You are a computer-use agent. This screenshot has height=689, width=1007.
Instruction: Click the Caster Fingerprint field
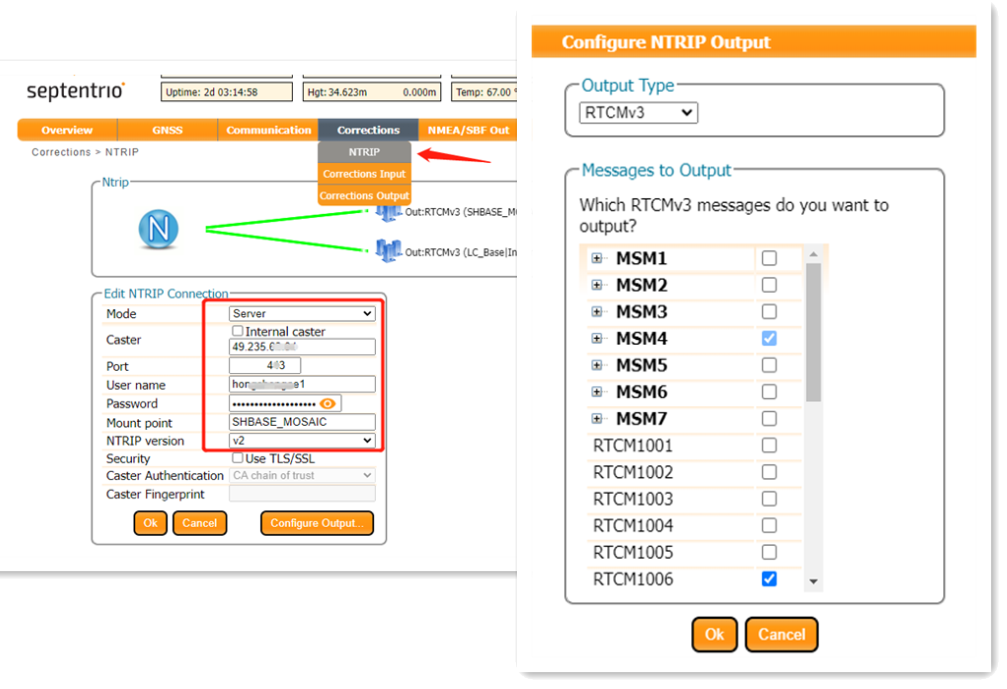tap(302, 494)
